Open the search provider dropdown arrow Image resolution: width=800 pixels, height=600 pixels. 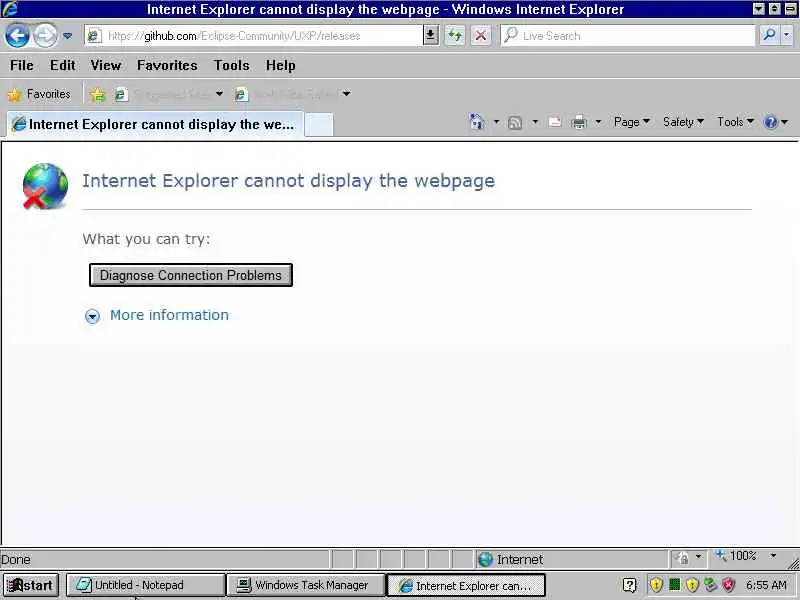[x=786, y=36]
